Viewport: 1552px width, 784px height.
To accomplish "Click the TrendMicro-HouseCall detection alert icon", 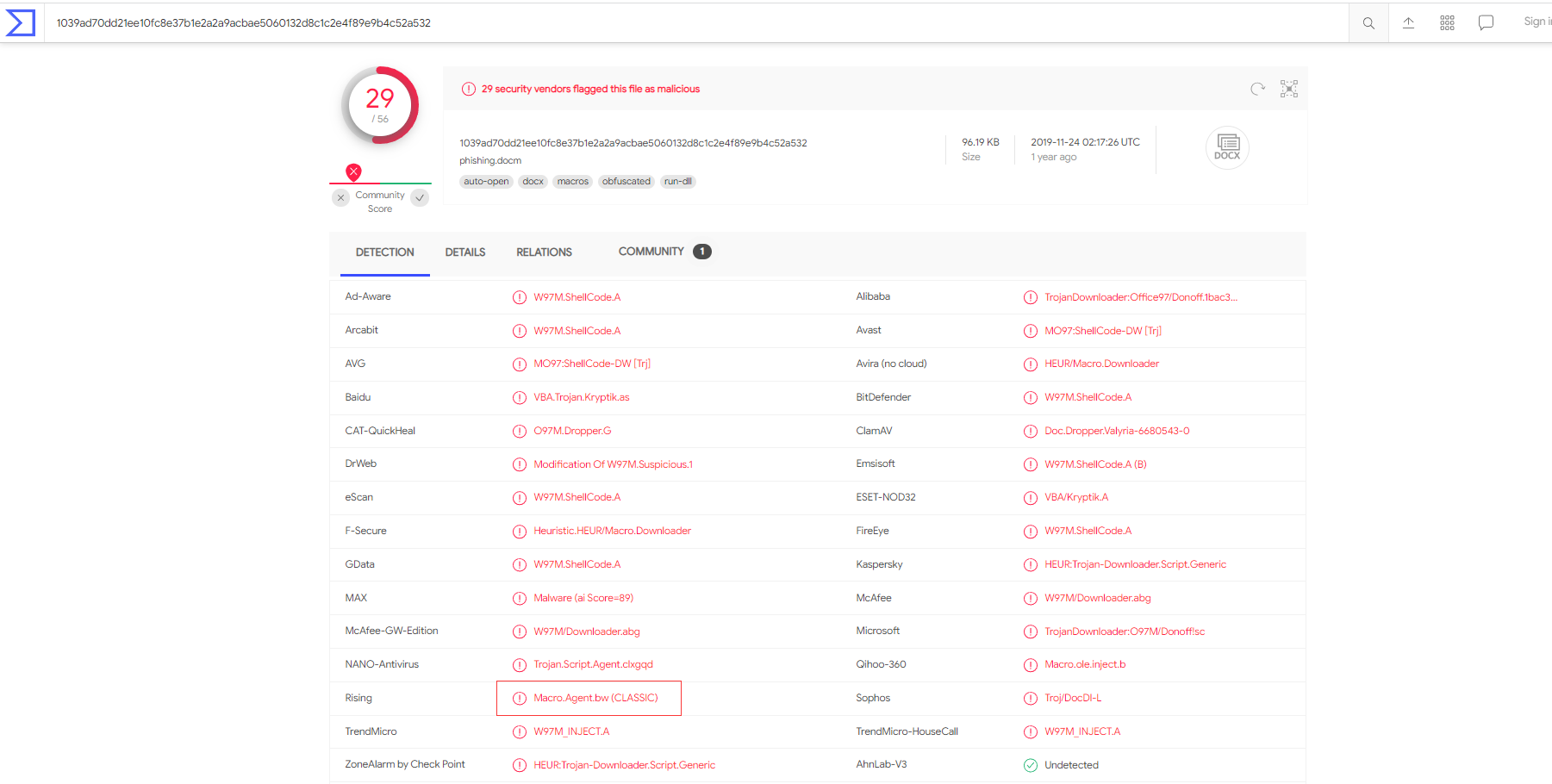I will tap(1031, 732).
